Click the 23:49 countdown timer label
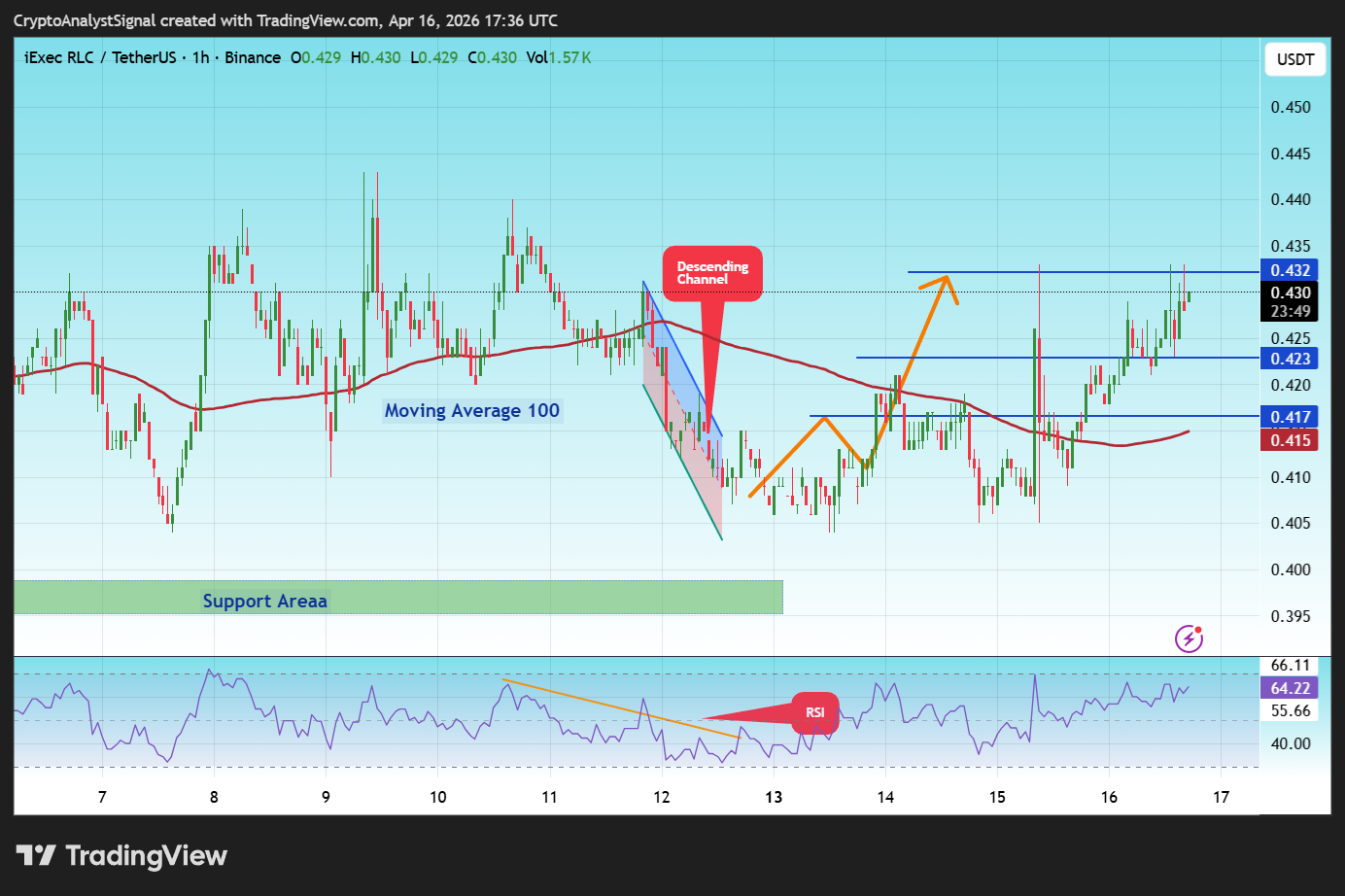This screenshot has height=896, width=1345. tap(1290, 312)
